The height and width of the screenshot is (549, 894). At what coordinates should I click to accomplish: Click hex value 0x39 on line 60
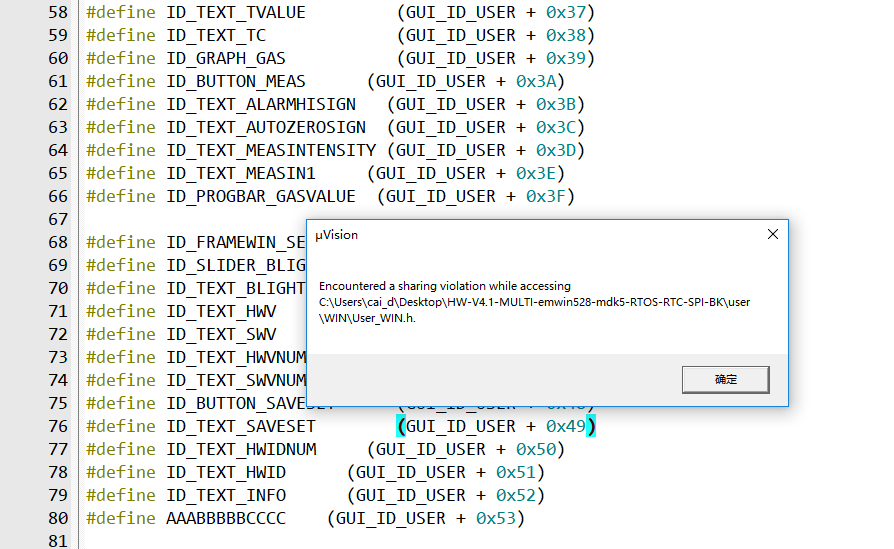pos(566,58)
